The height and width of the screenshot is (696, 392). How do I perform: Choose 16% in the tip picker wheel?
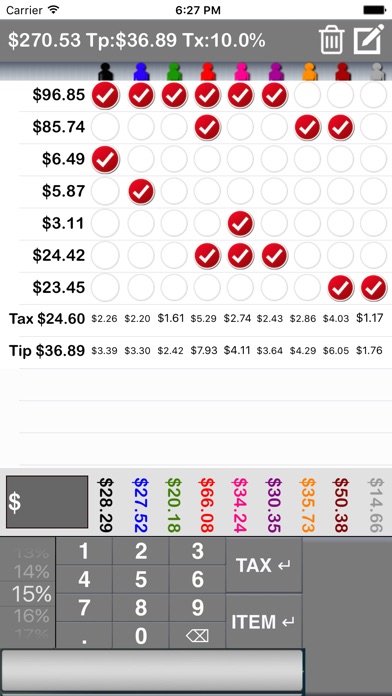31,616
